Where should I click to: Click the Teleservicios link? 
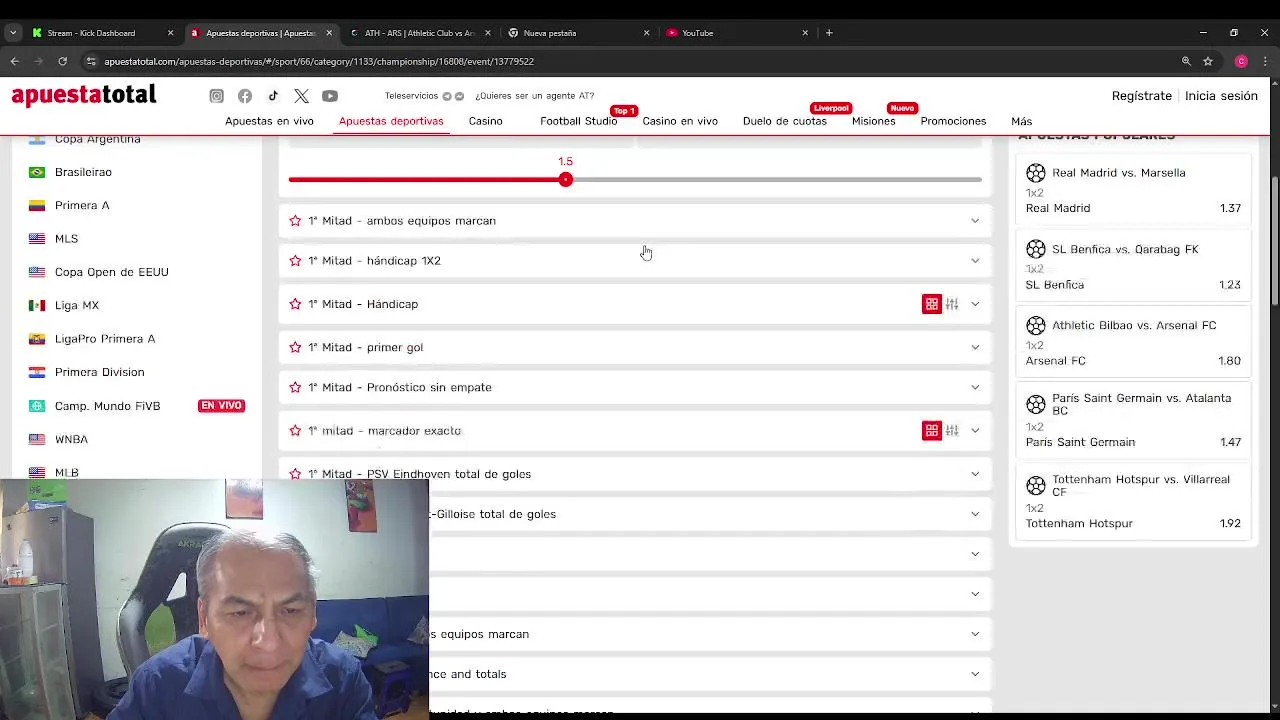tap(411, 96)
